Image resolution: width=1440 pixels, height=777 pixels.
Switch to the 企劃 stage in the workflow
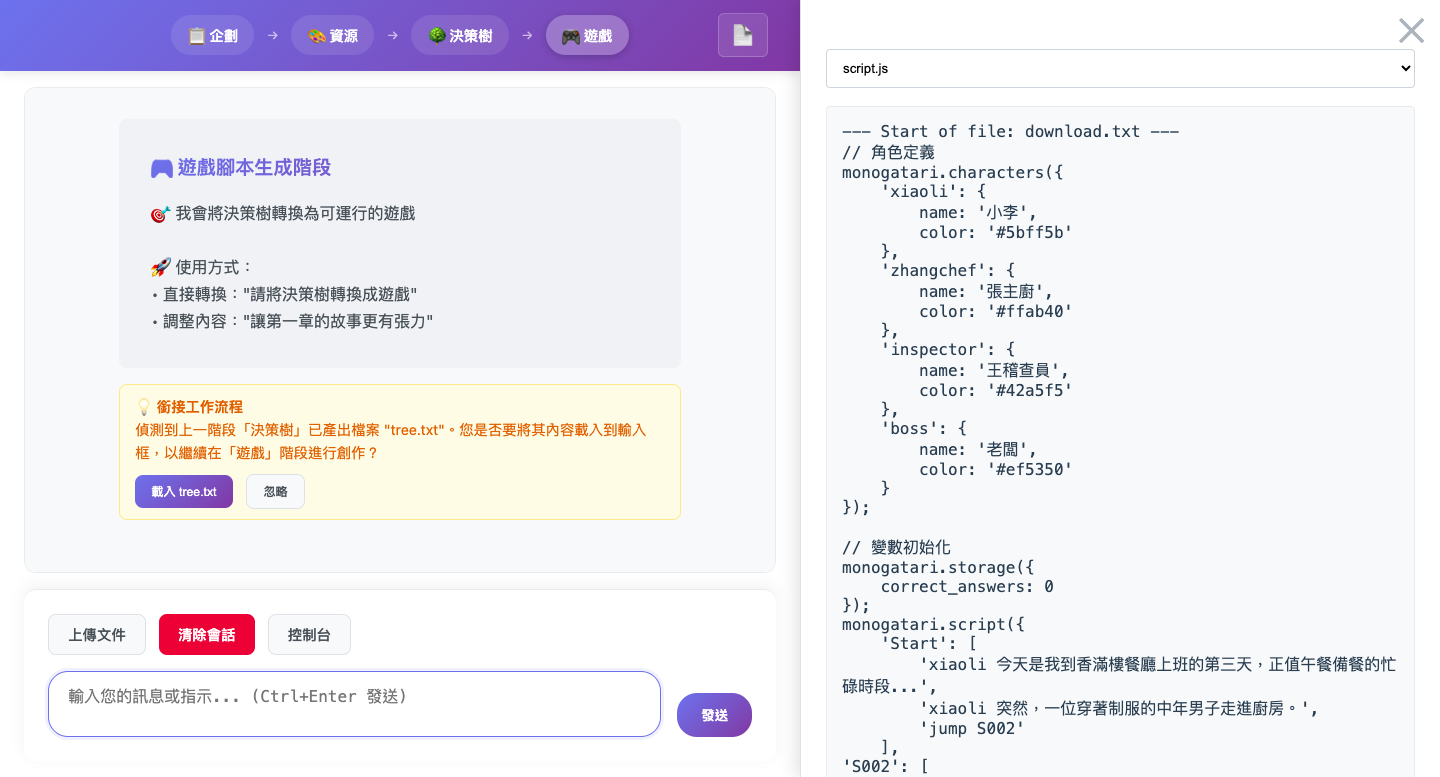[x=212, y=34]
